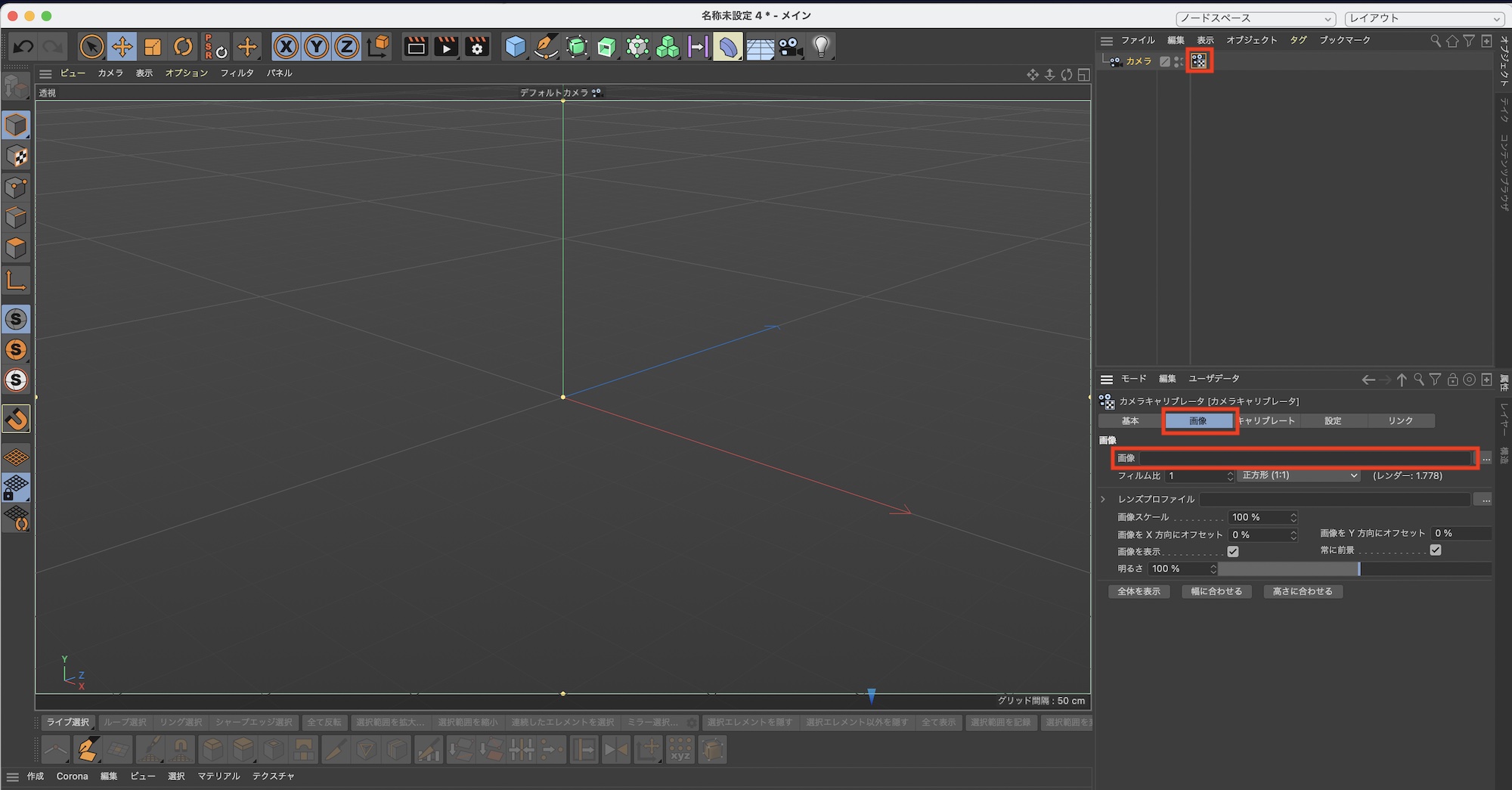Open the ノードスペース dropdown
1512x790 pixels.
1255,18
